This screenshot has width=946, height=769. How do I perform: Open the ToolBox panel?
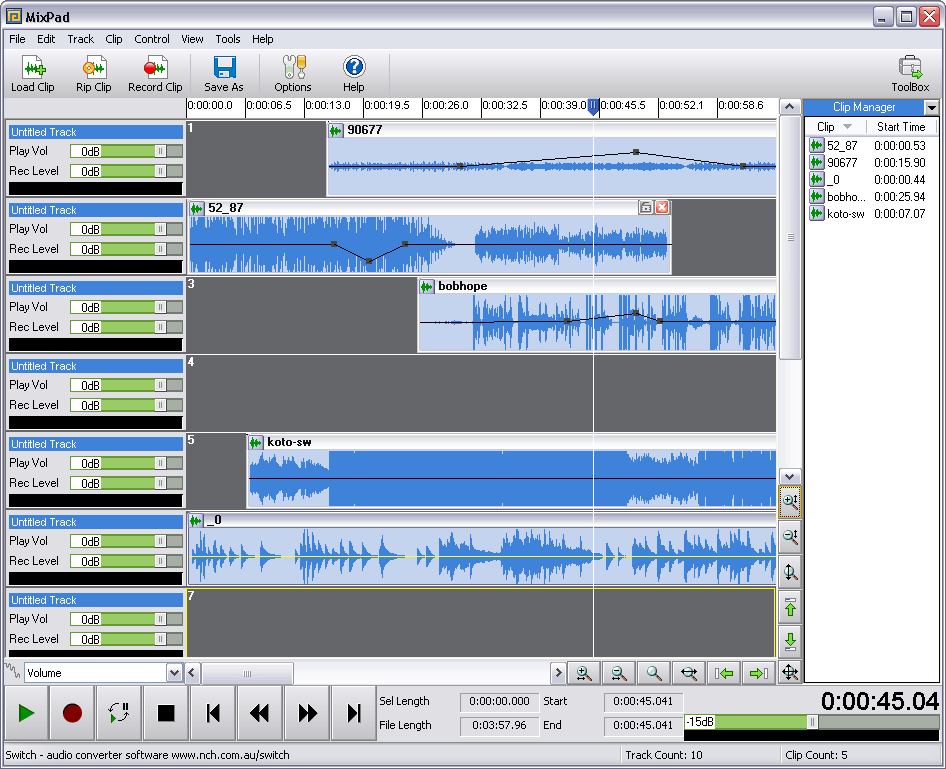coord(911,72)
